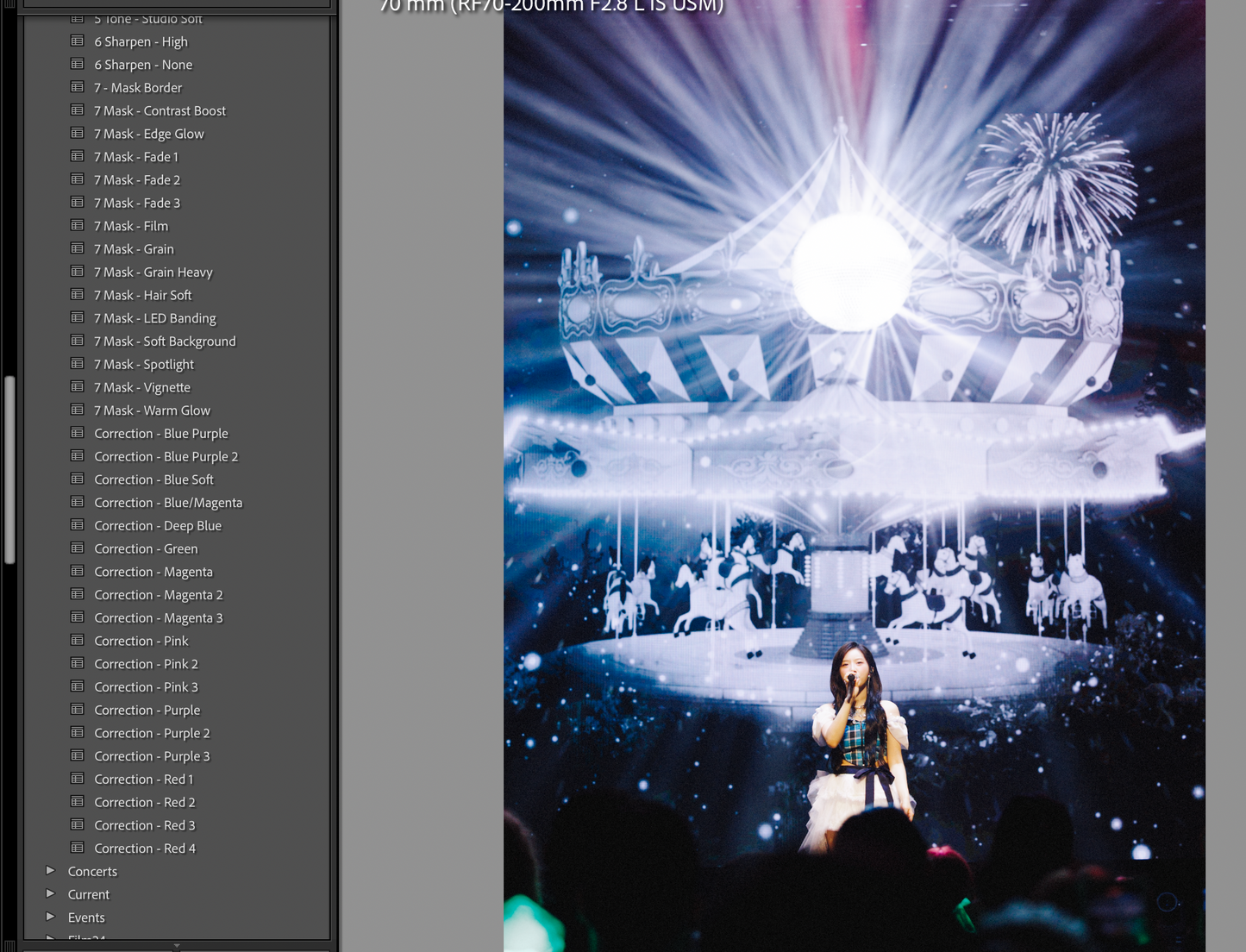Click the preset icon beside Correction - Purple 2
The height and width of the screenshot is (952, 1246).
[78, 733]
